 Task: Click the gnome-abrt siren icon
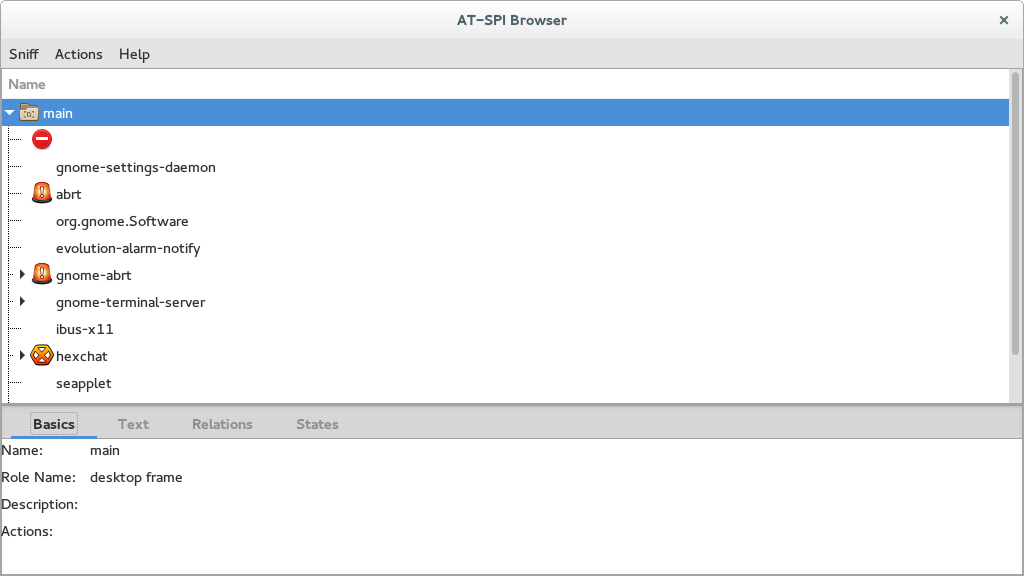tap(42, 274)
